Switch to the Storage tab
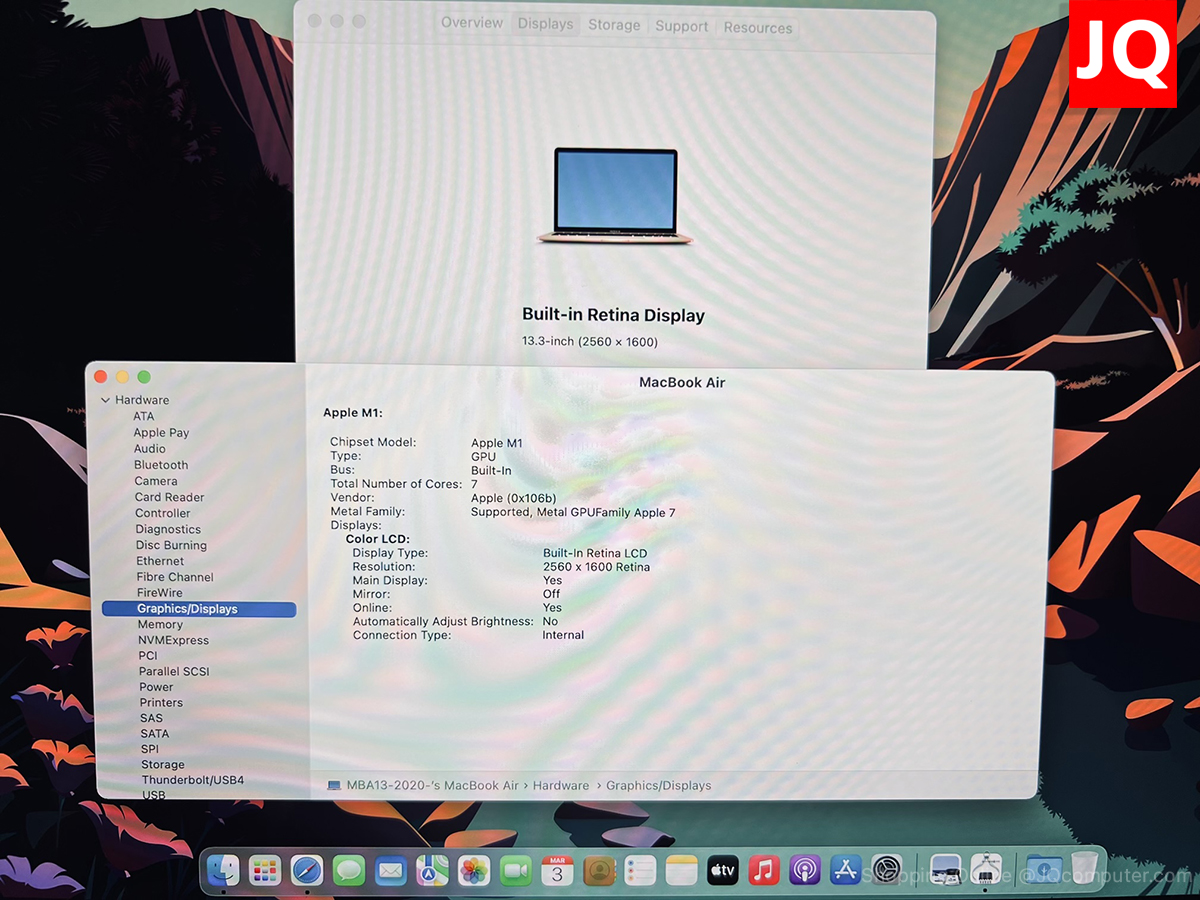The height and width of the screenshot is (900, 1200). (614, 25)
